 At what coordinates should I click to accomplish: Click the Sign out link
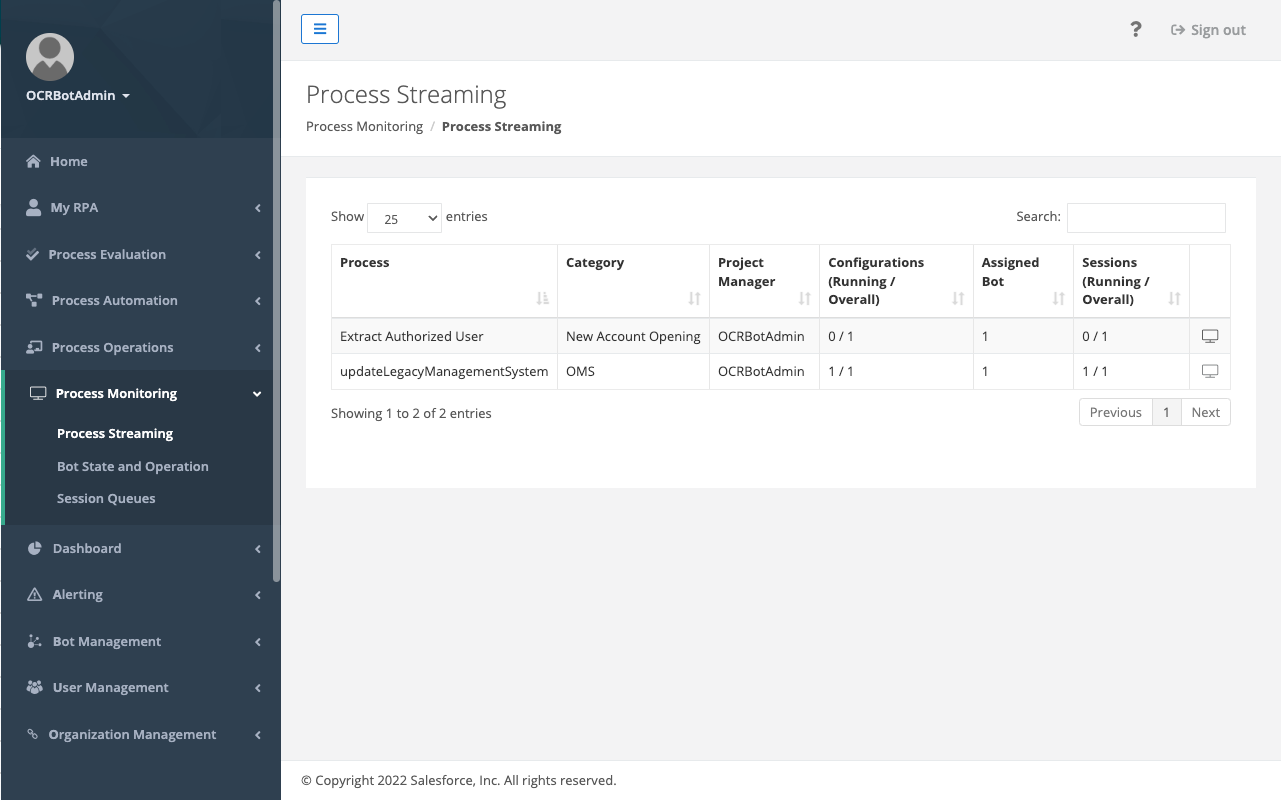coord(1208,30)
